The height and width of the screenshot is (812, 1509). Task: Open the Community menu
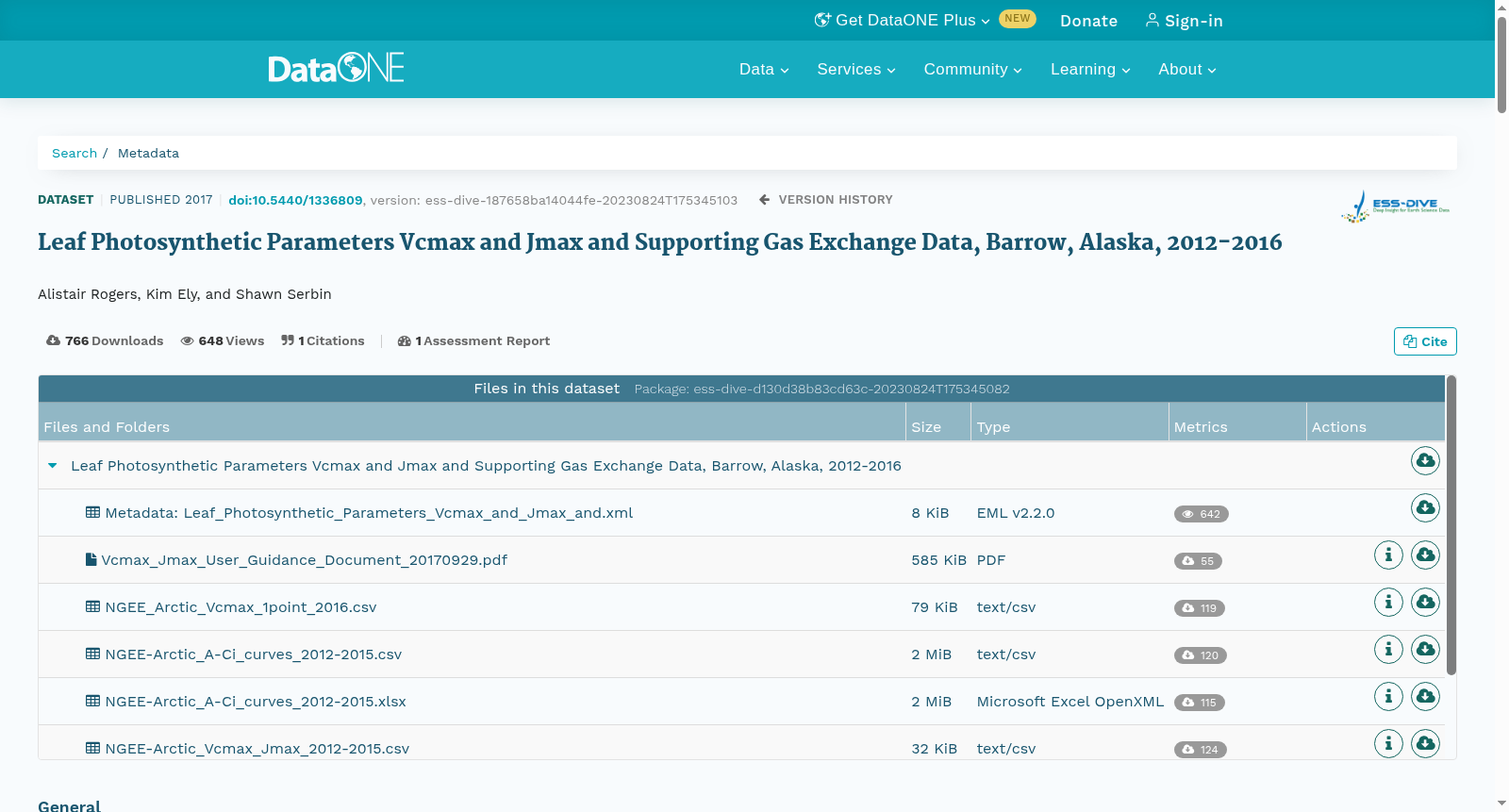coord(973,69)
